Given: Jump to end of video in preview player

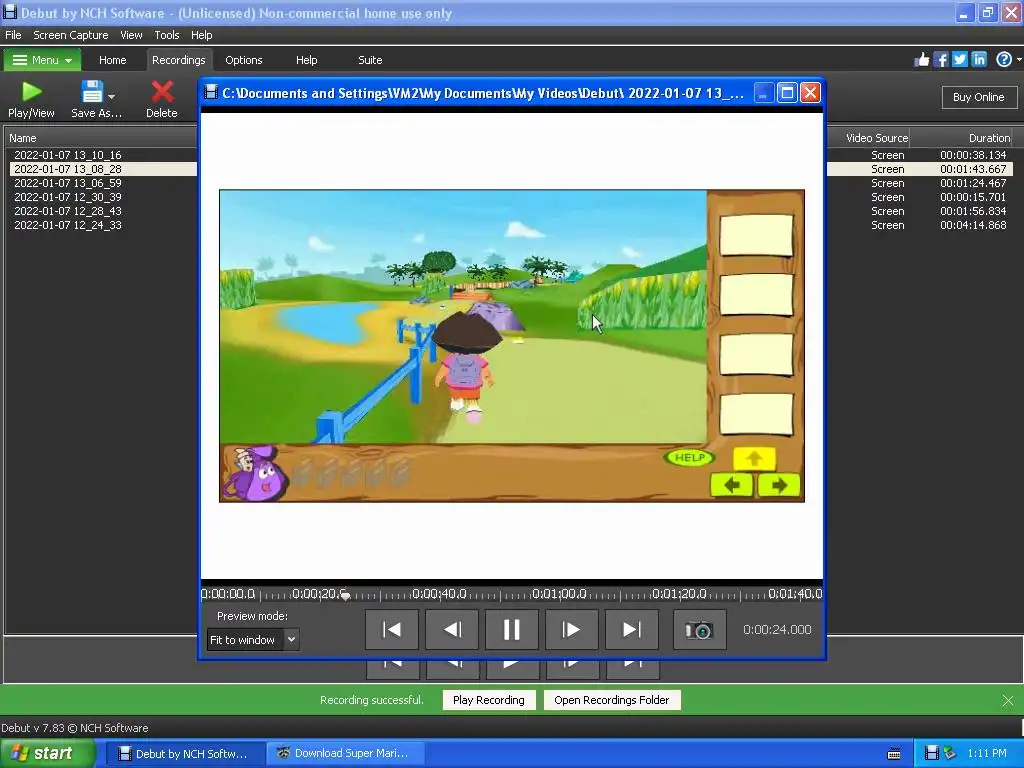Looking at the screenshot, I should click(x=632, y=630).
